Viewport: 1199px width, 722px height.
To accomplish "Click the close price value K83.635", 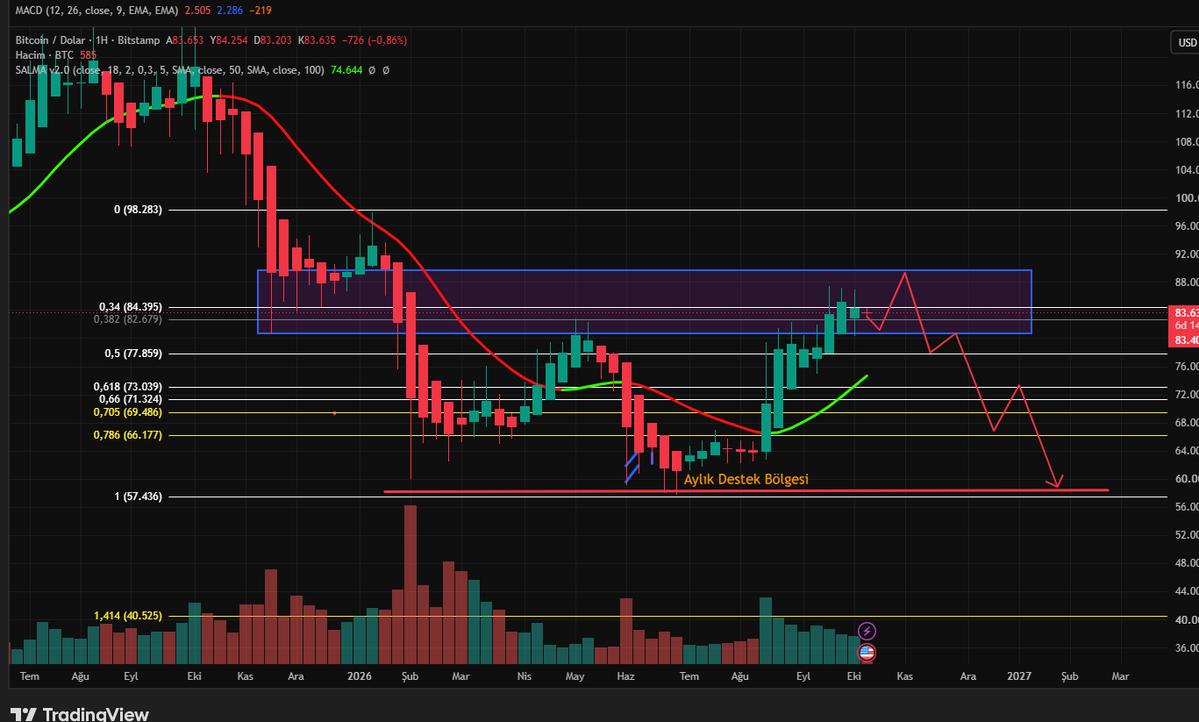I will coord(317,40).
